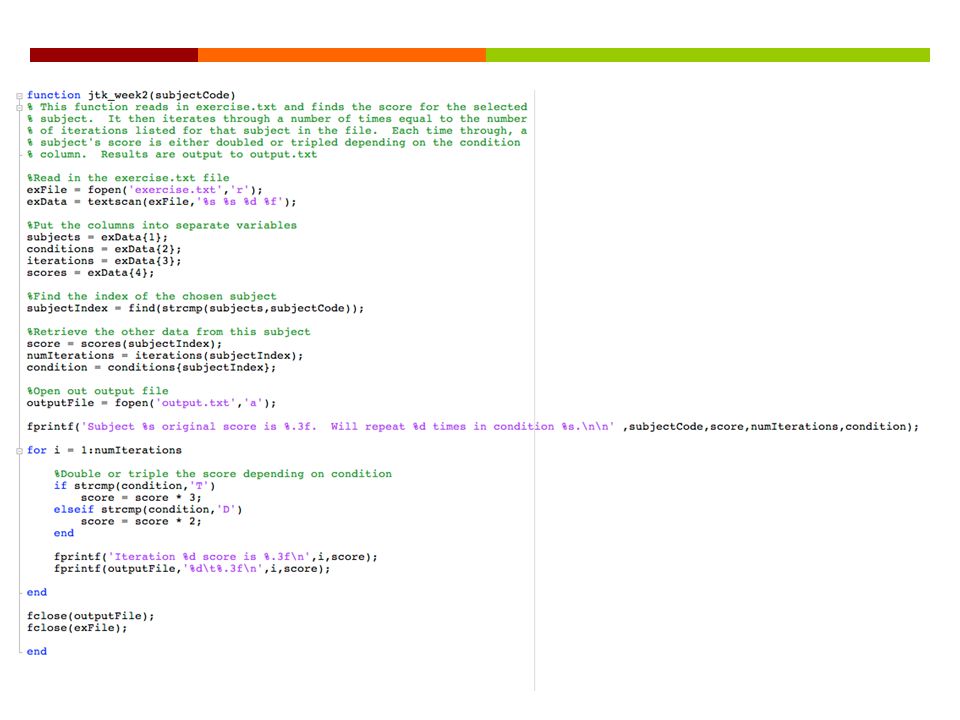
Task: Click the line 'for i = 1:numIterations'
Action: click(x=104, y=450)
